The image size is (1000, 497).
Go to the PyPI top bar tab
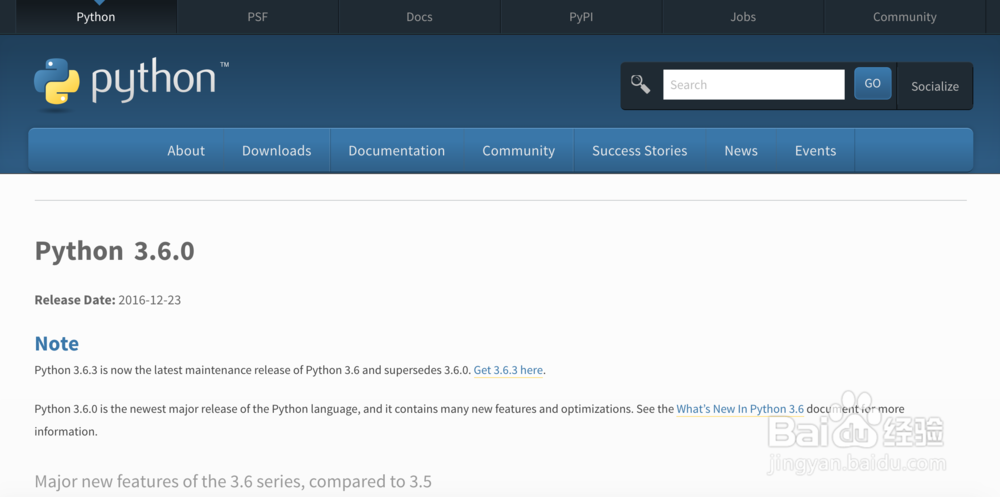pyautogui.click(x=581, y=17)
